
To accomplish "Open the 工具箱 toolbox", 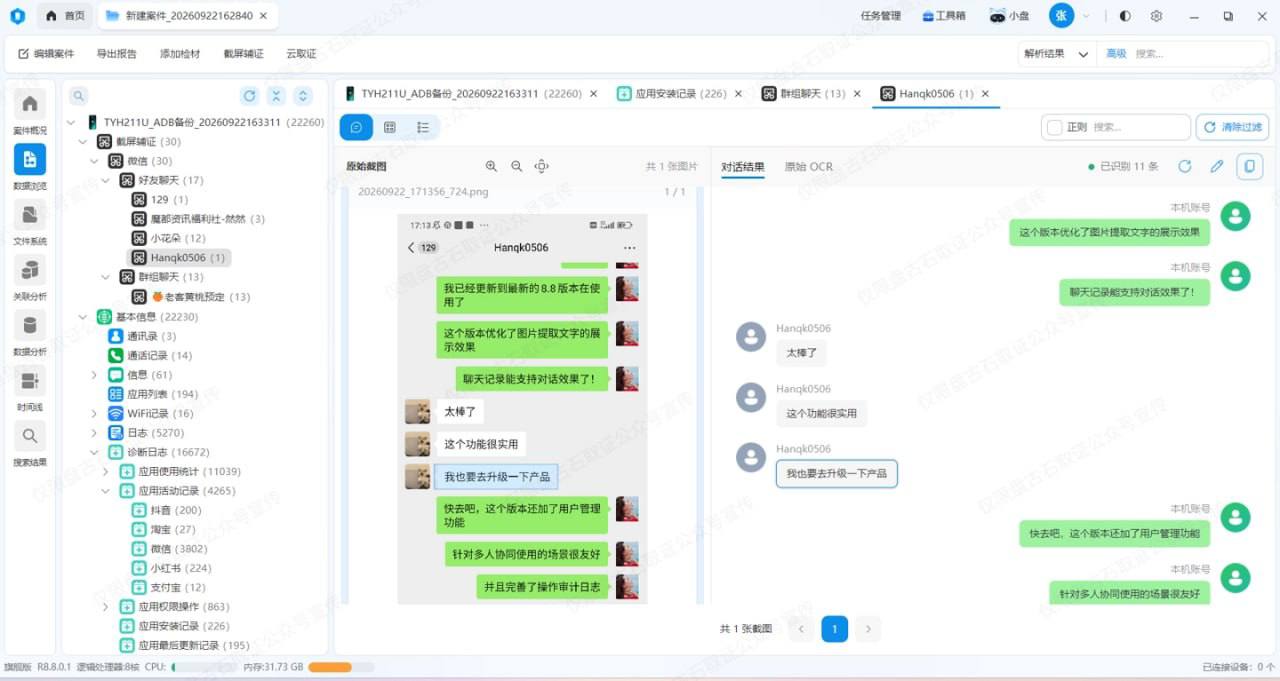I will (x=944, y=16).
